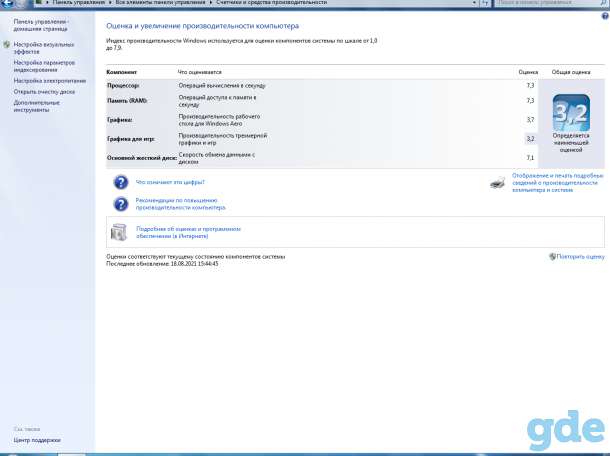Click the page title about rating computer performance

point(202,26)
